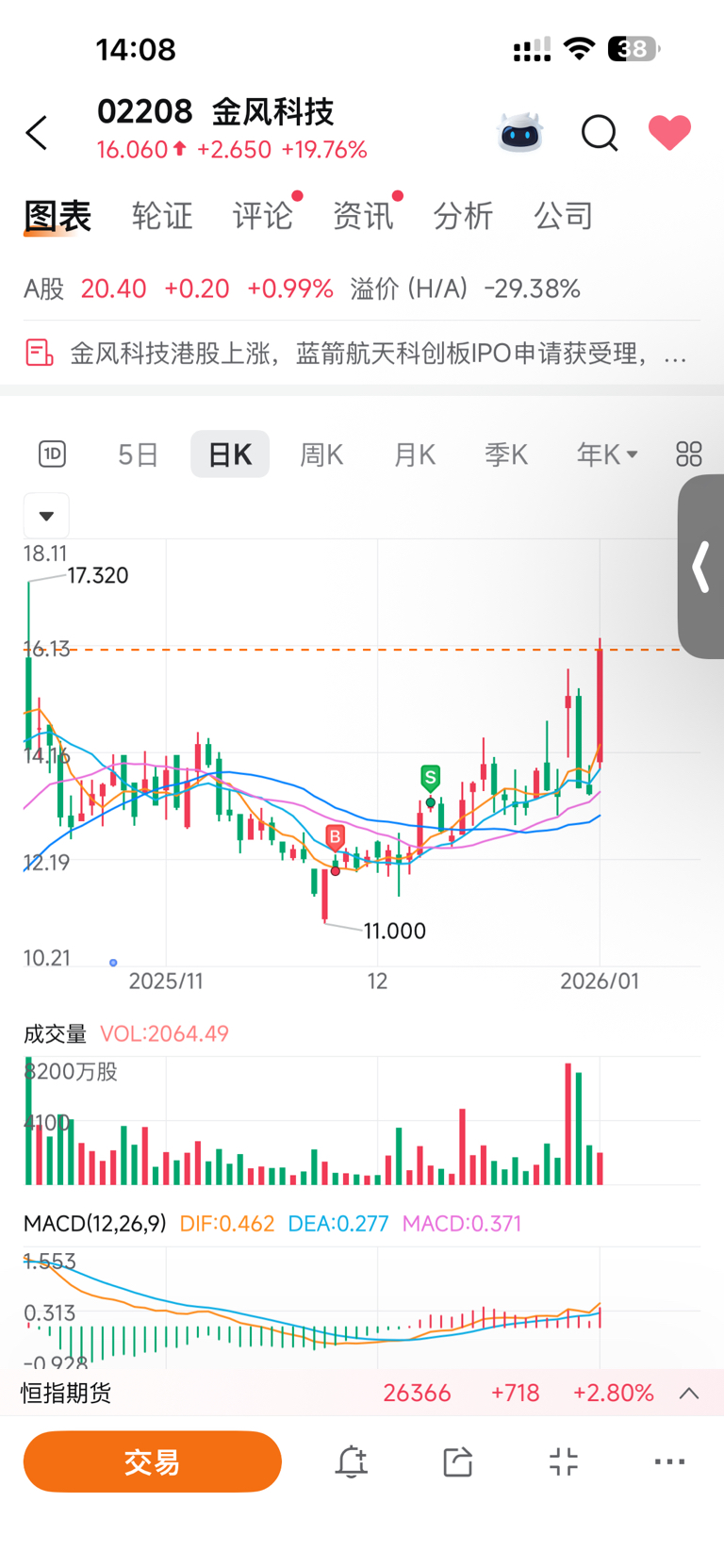Expand the chart indicator dropdown triangle
Screen dimensions: 724x1568
pyautogui.click(x=46, y=516)
